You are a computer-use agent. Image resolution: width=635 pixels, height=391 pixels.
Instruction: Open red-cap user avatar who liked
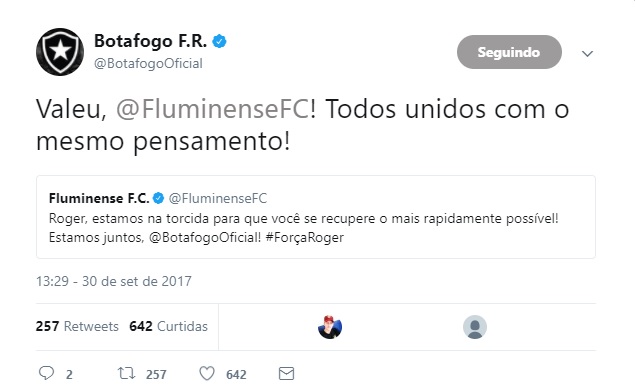(x=330, y=327)
